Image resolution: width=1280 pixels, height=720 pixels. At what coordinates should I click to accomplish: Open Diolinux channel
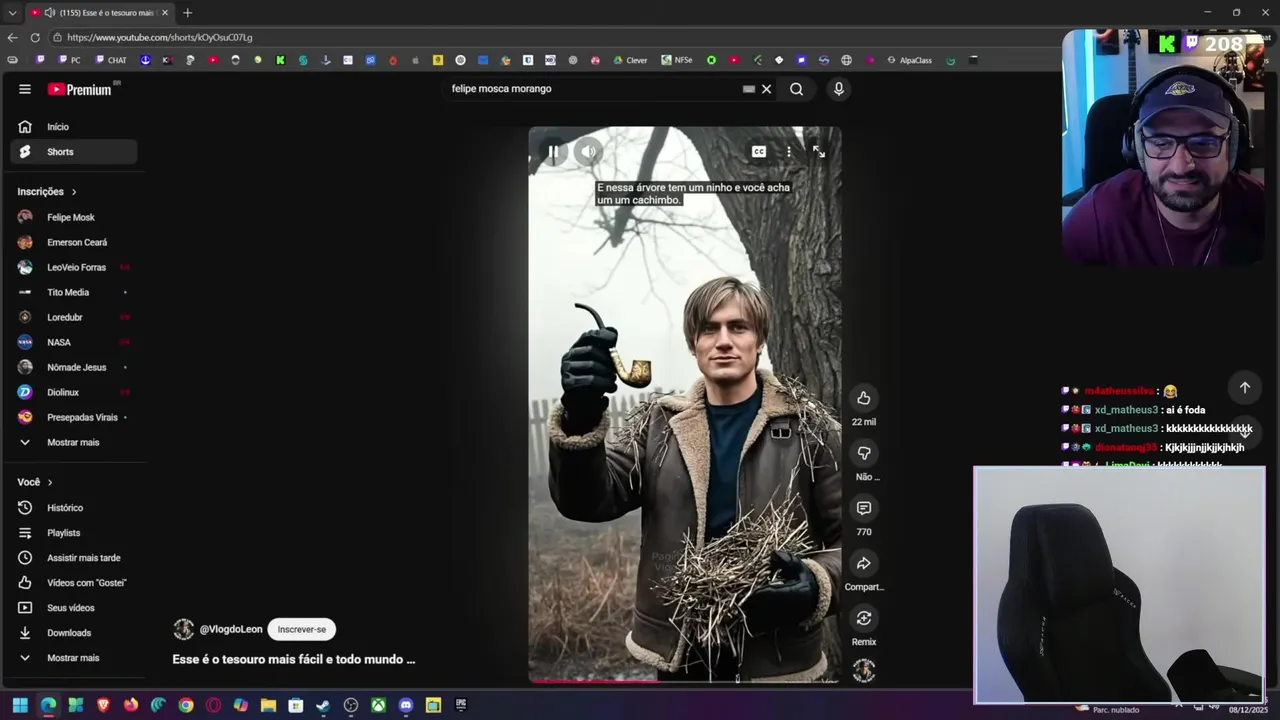[x=74, y=392]
